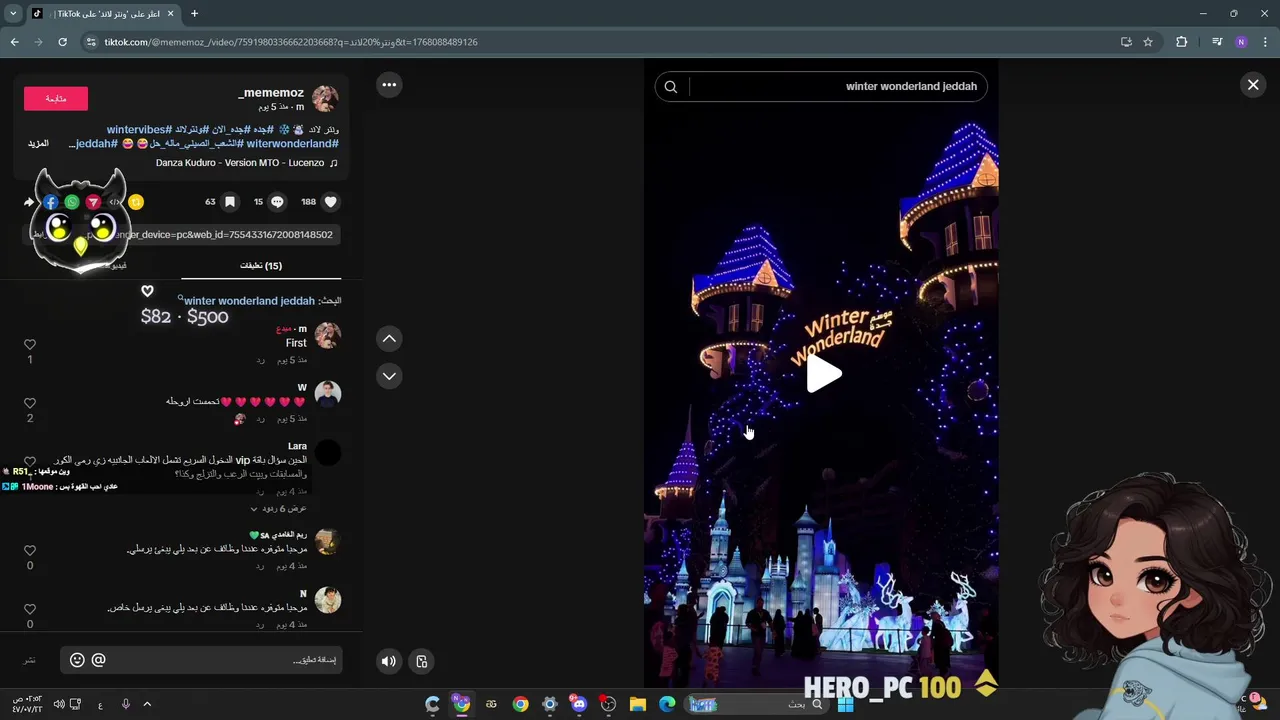Screen dimensions: 1280x720
Task: Click microphone icon in system tray
Action: click(126, 704)
